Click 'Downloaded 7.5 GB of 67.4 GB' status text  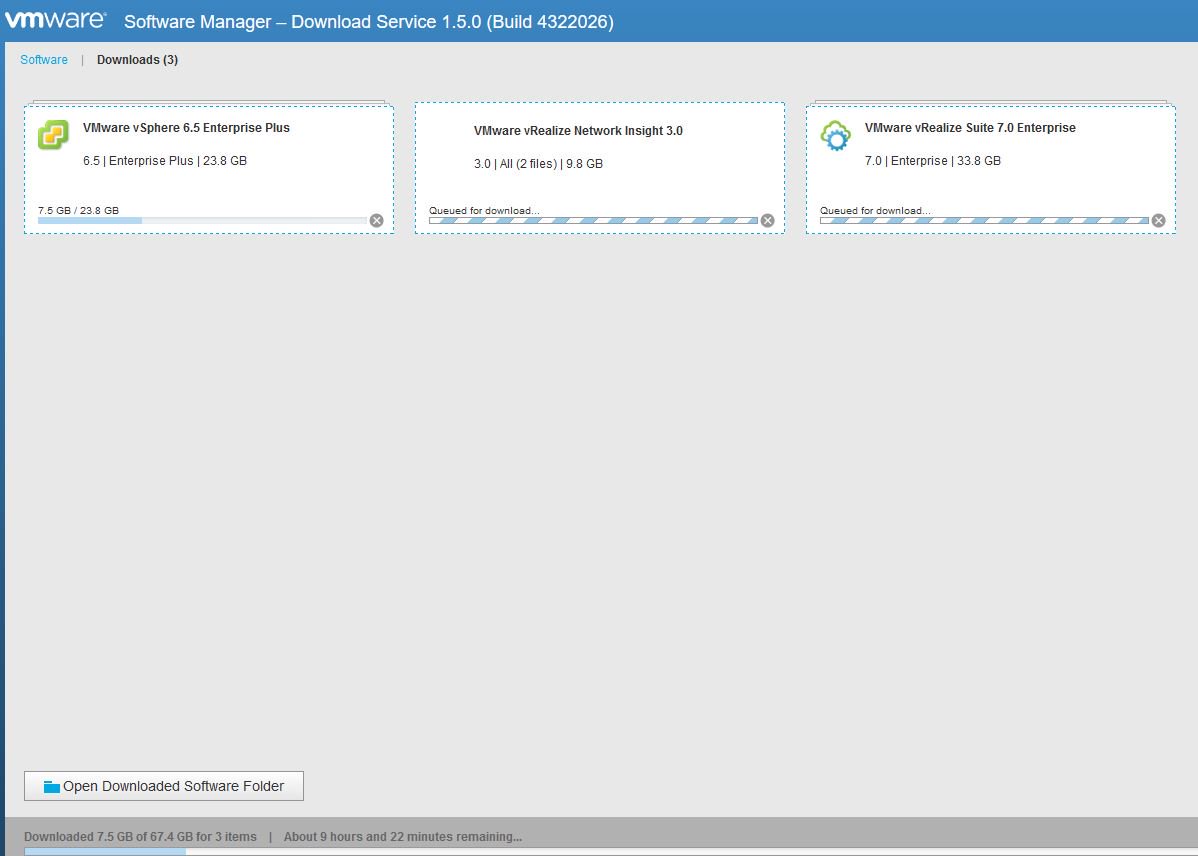point(141,837)
